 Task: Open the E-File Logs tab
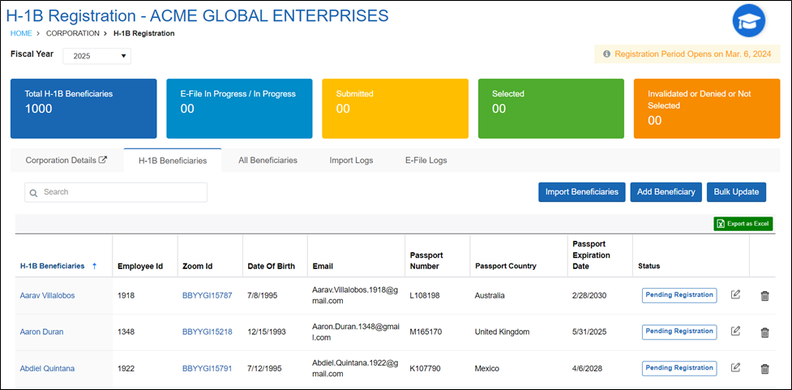[426, 160]
